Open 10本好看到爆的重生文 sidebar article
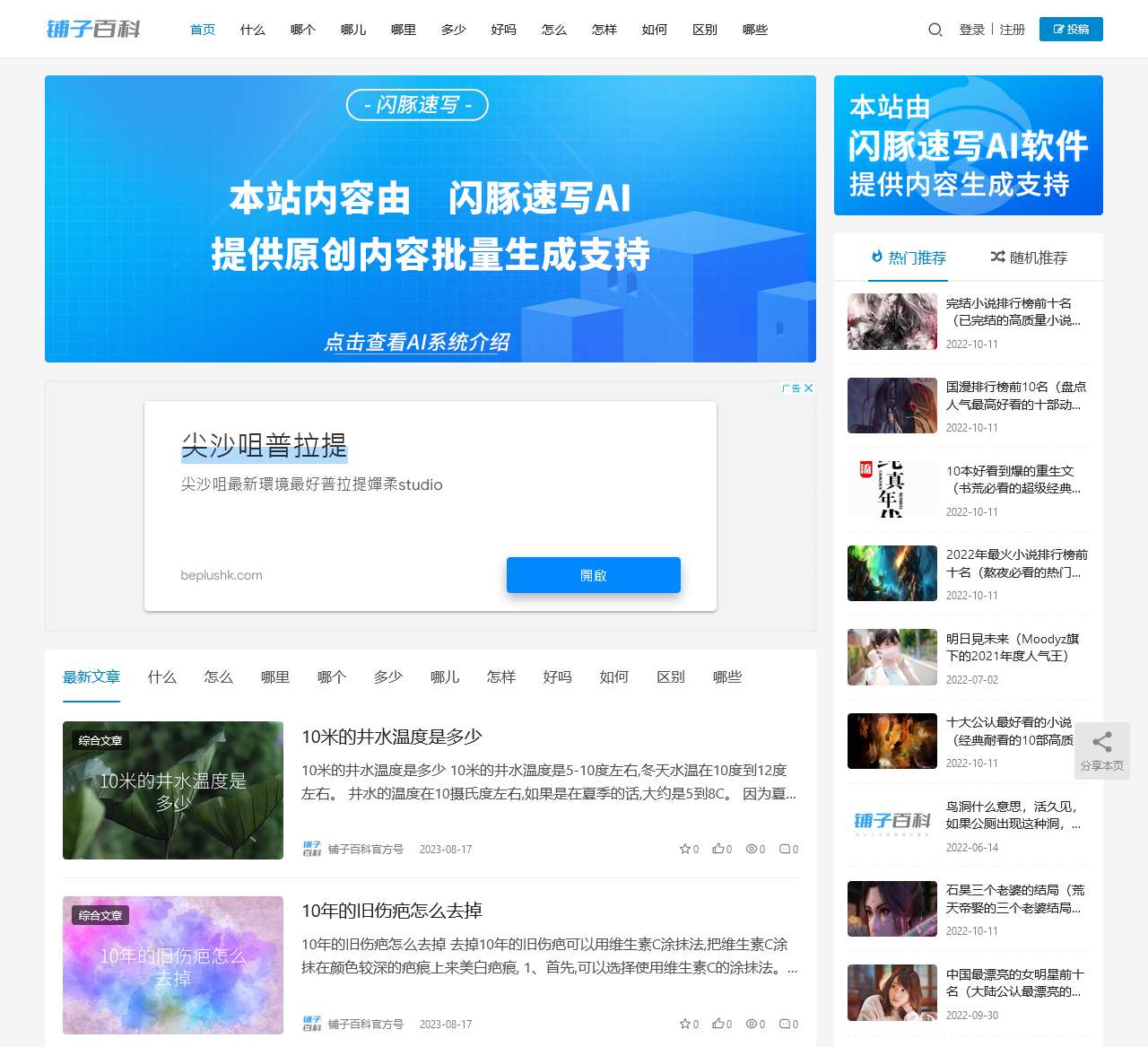The image size is (1148, 1047). [1013, 479]
